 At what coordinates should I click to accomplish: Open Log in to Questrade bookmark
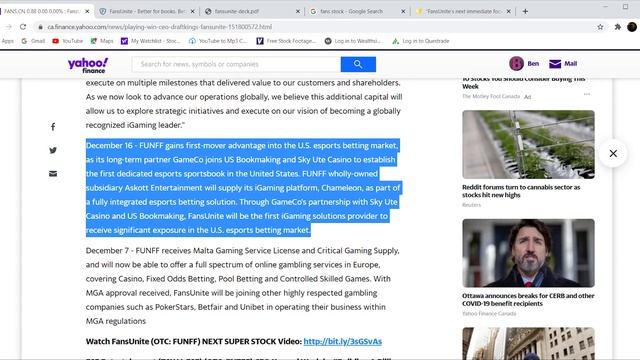click(x=421, y=41)
